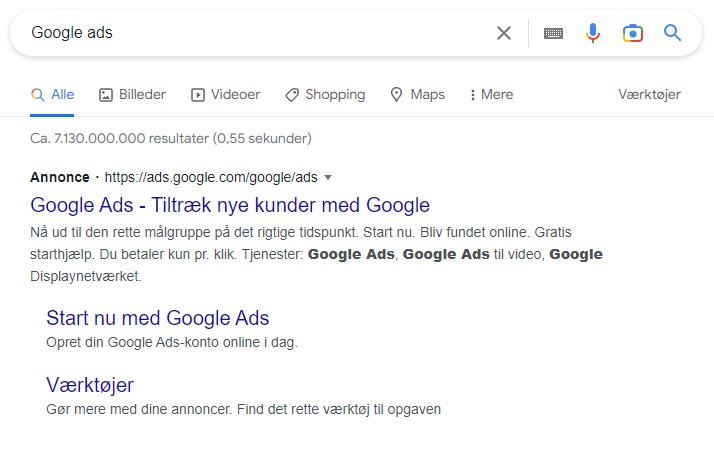Viewport: 714px width, 449px height.
Task: Click the Shopping tag icon
Action: click(292, 95)
